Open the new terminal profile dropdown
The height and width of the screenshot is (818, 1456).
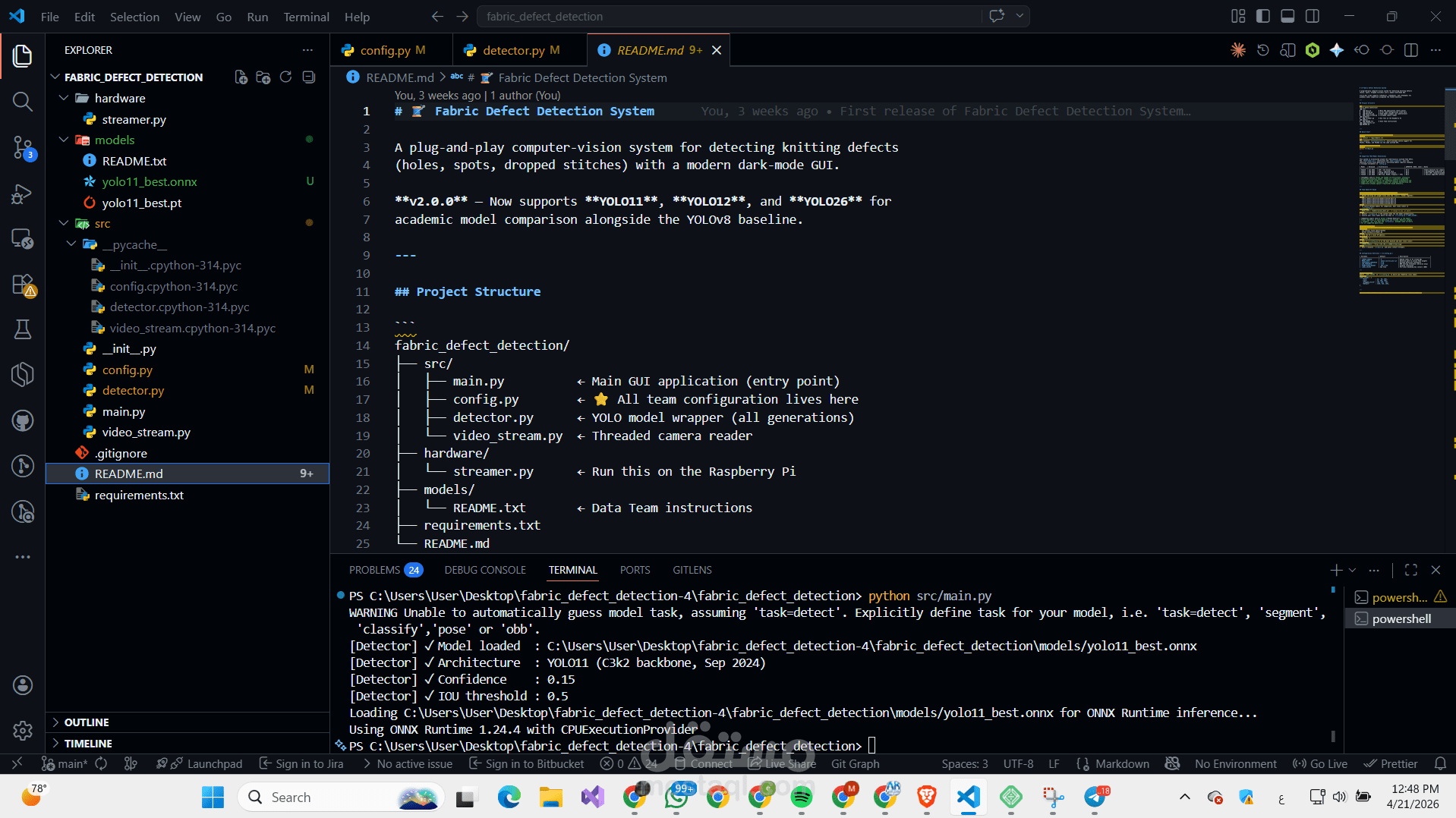point(1352,570)
